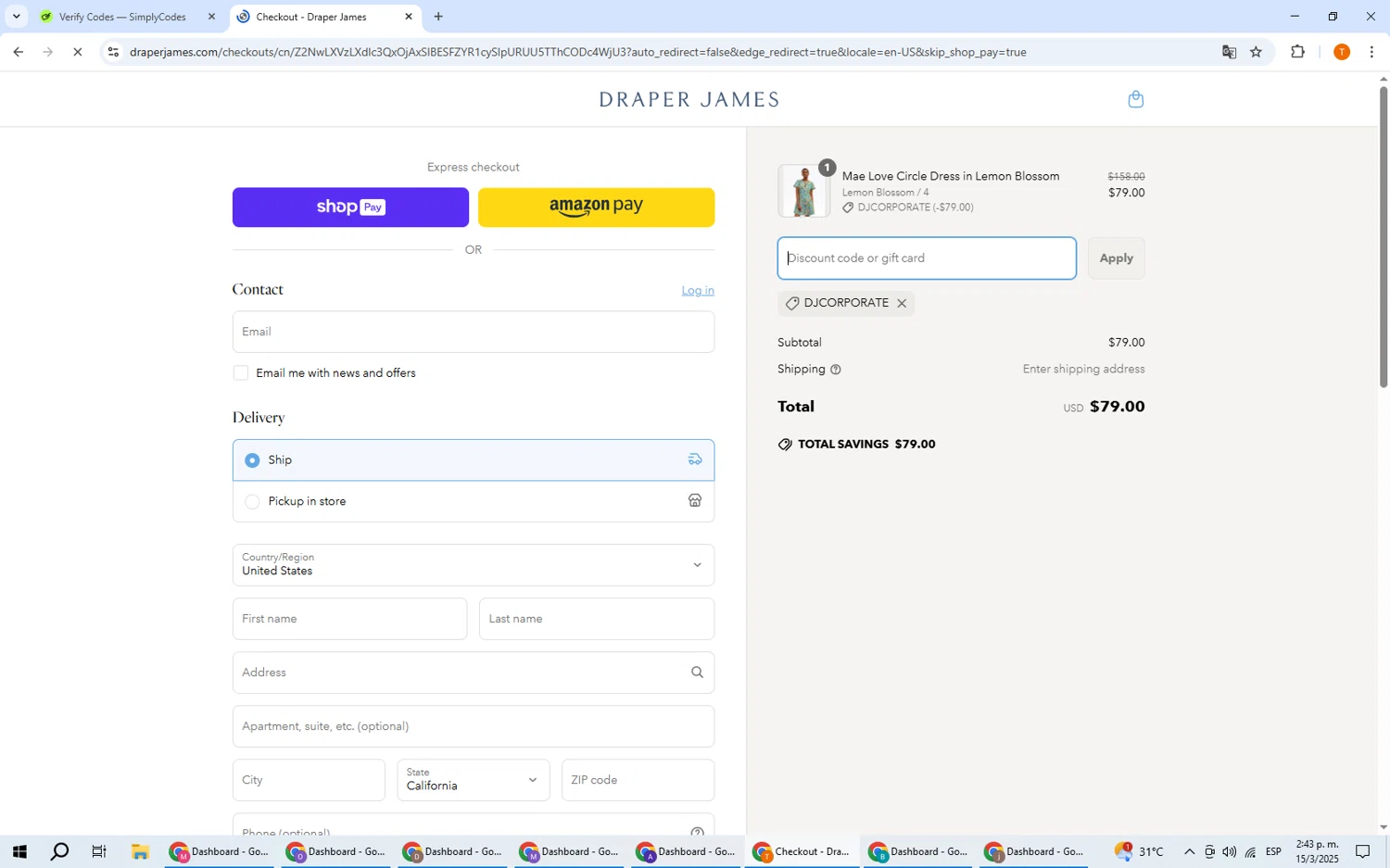
Task: Click the Address field search icon
Action: point(697,673)
